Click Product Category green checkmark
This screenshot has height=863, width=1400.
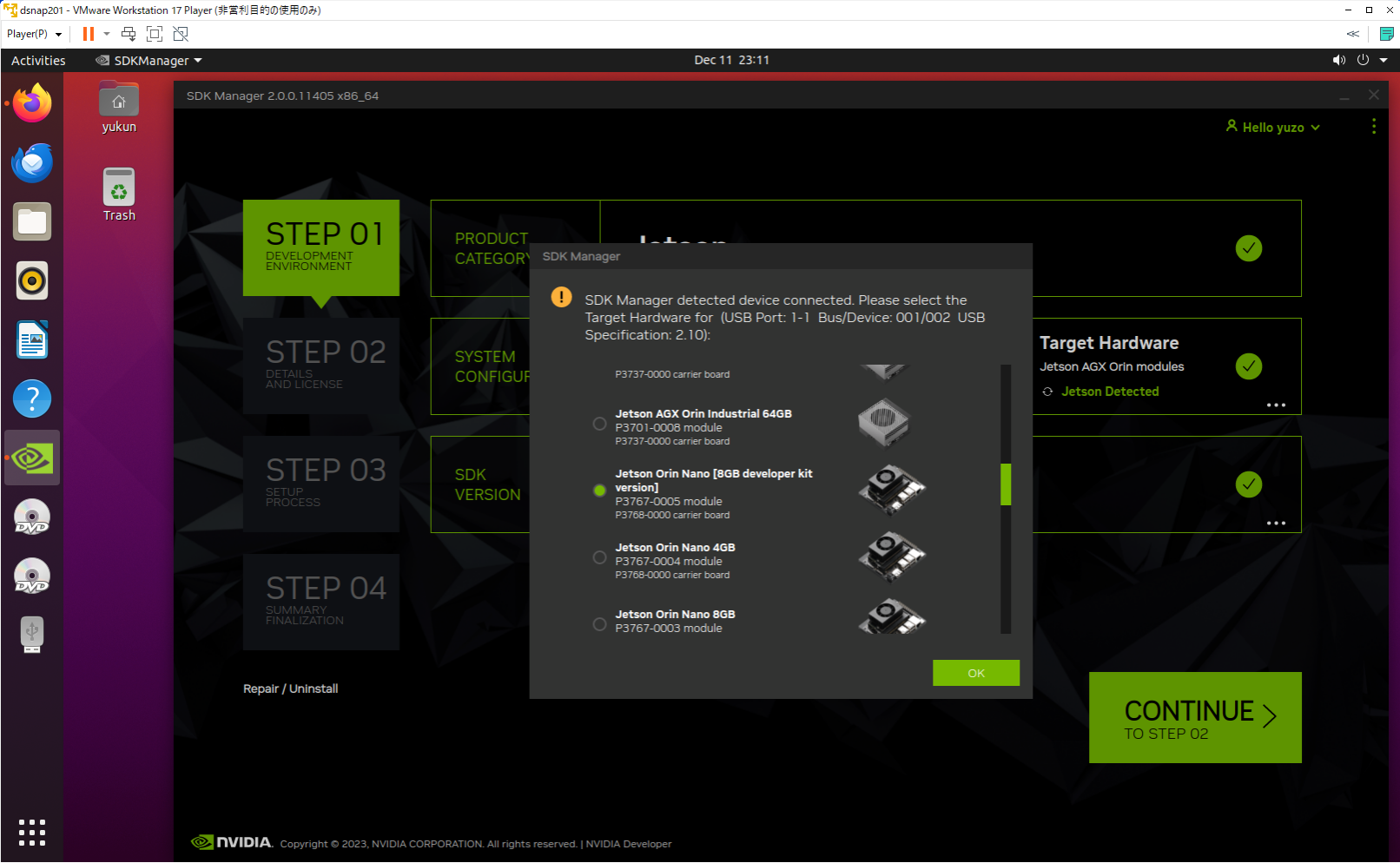click(x=1249, y=248)
